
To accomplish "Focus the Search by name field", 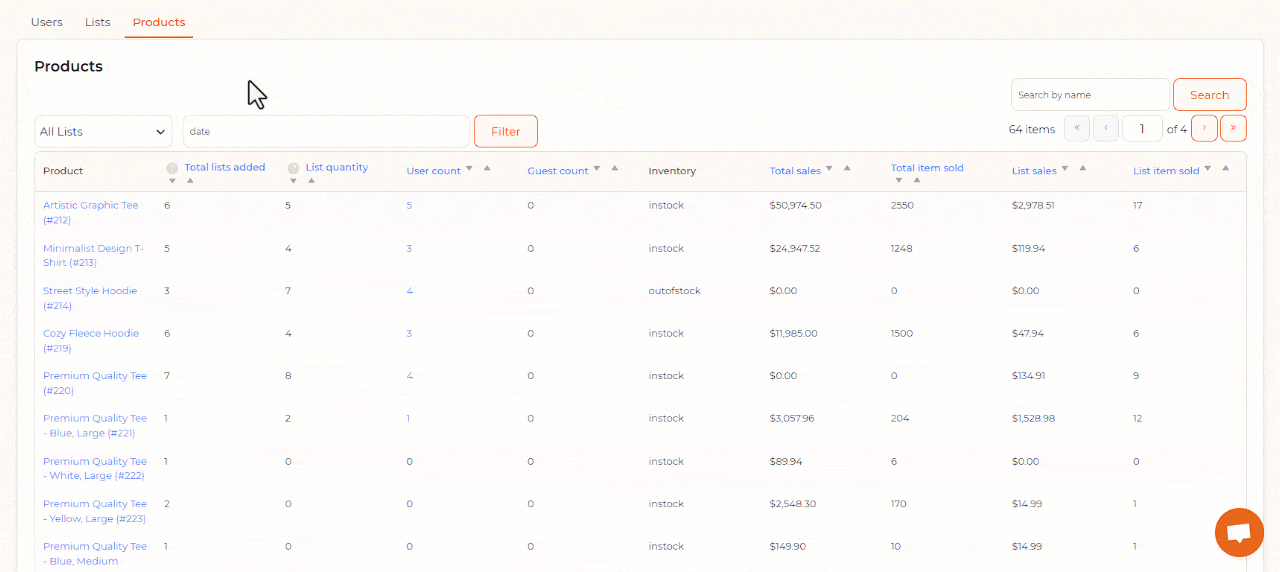I will 1089,95.
